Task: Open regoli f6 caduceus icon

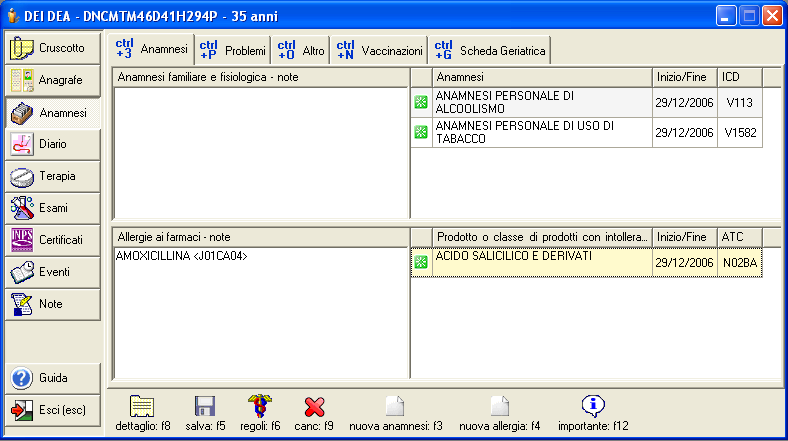Action: (260, 405)
